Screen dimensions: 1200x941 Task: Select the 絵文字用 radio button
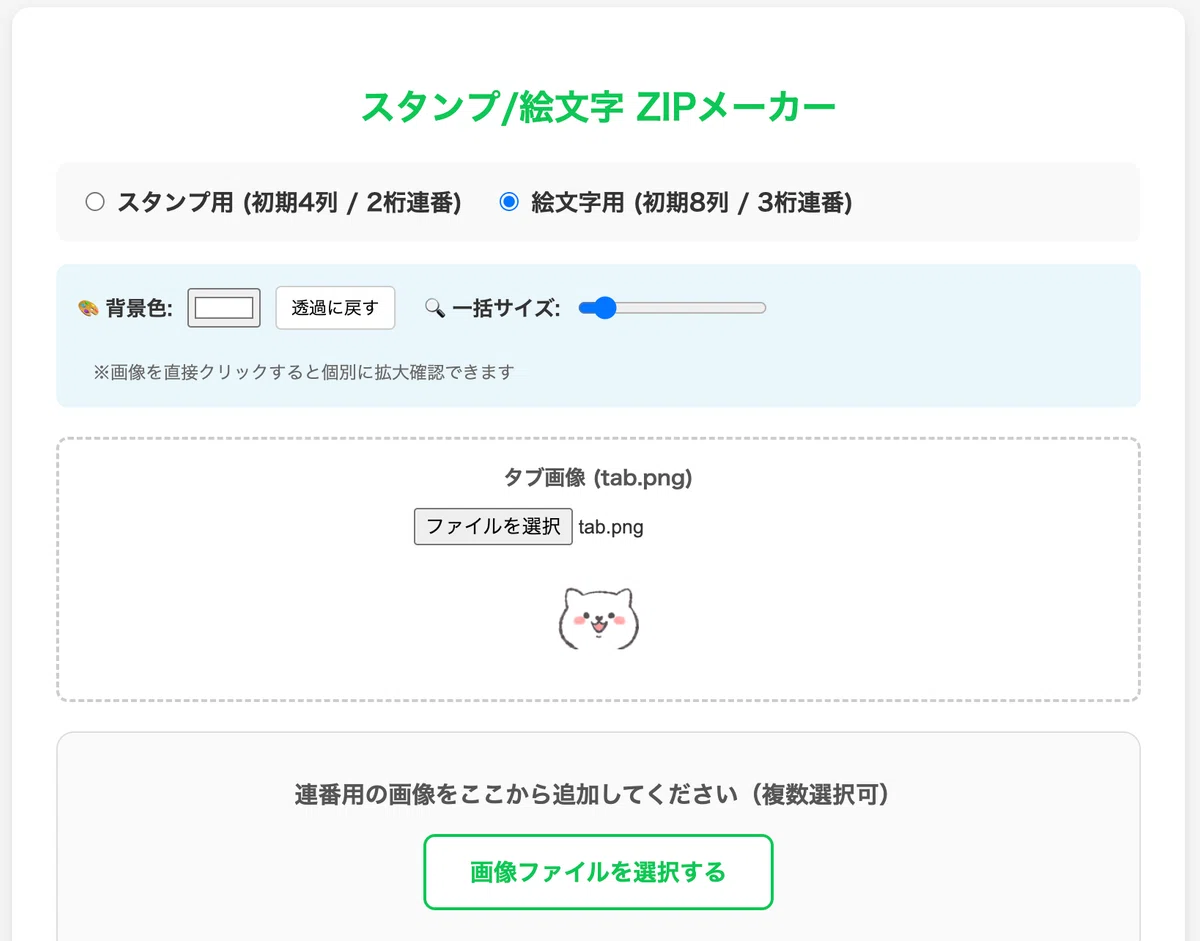tap(509, 203)
